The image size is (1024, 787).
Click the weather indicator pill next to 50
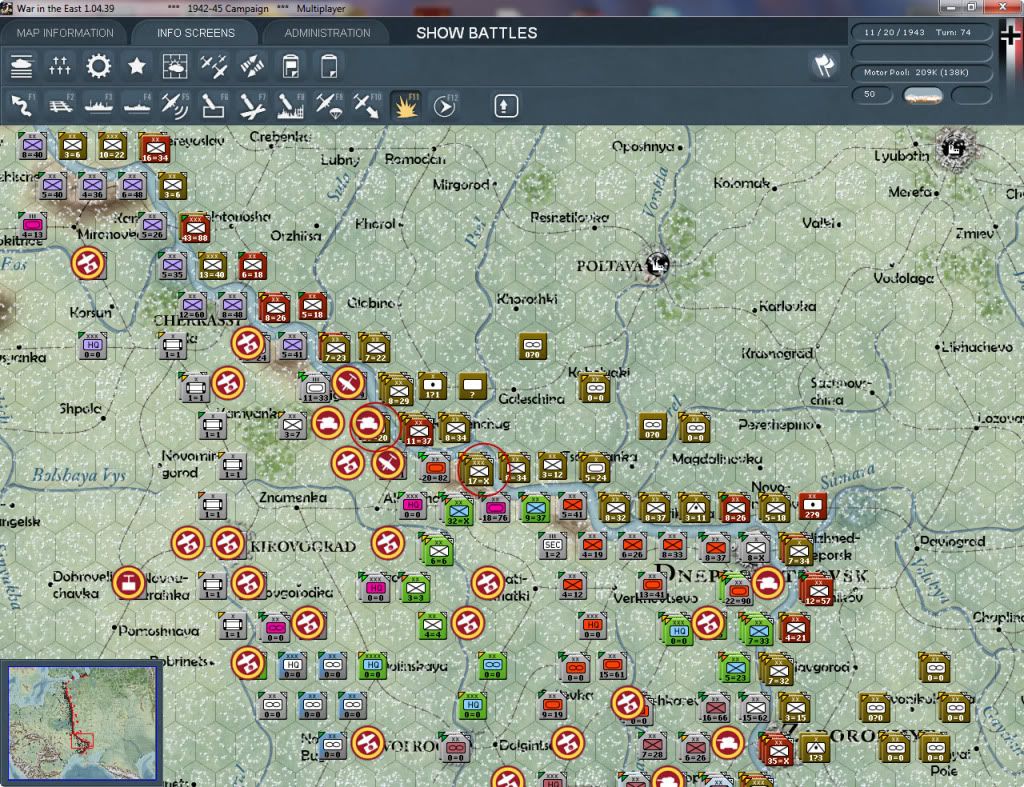pyautogui.click(x=922, y=95)
